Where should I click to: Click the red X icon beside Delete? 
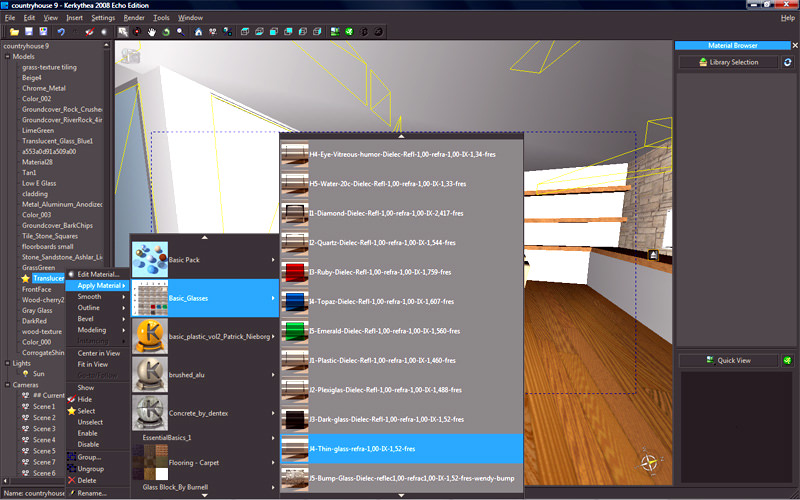point(71,480)
